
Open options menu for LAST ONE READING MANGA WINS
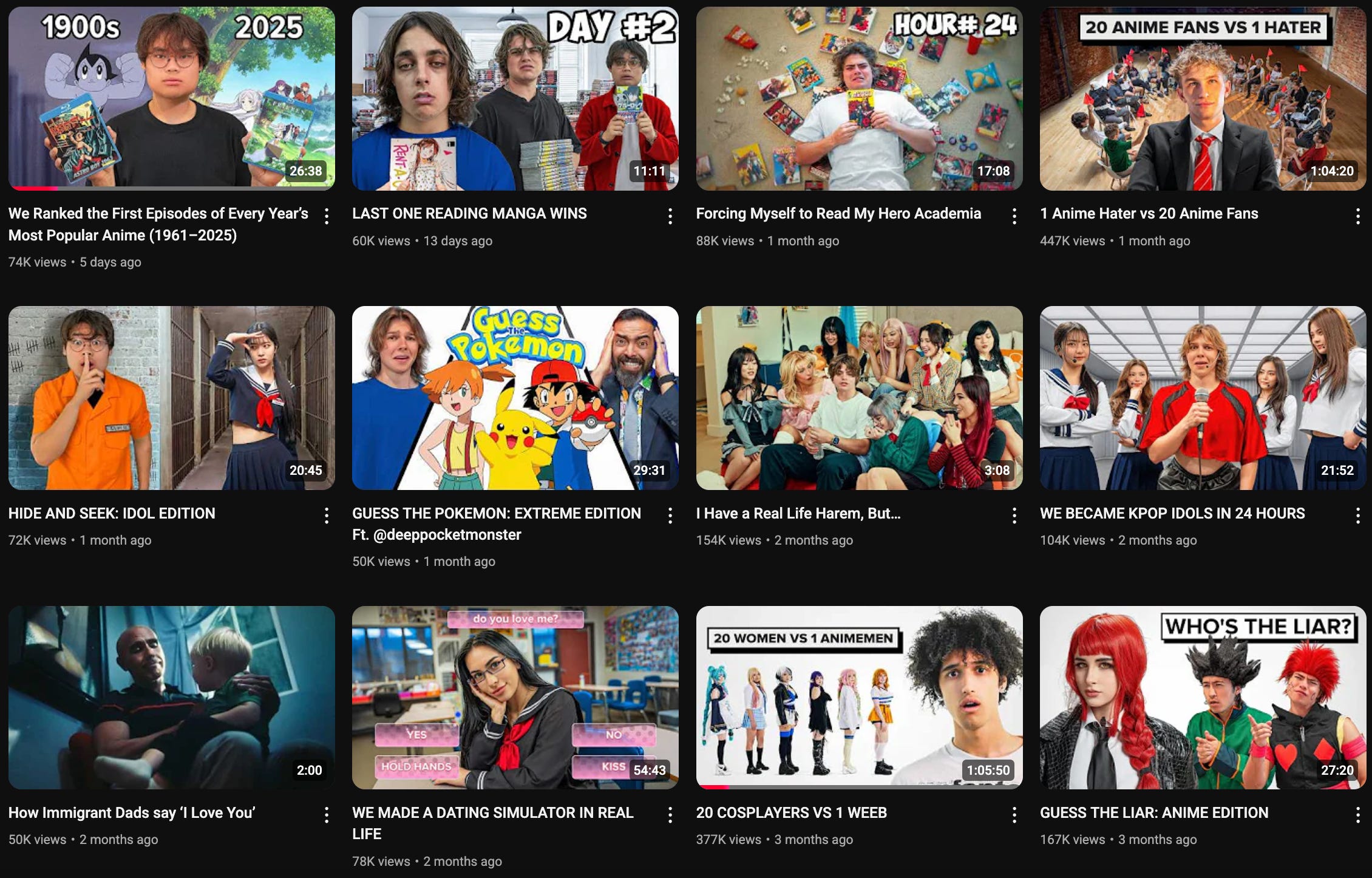point(670,216)
